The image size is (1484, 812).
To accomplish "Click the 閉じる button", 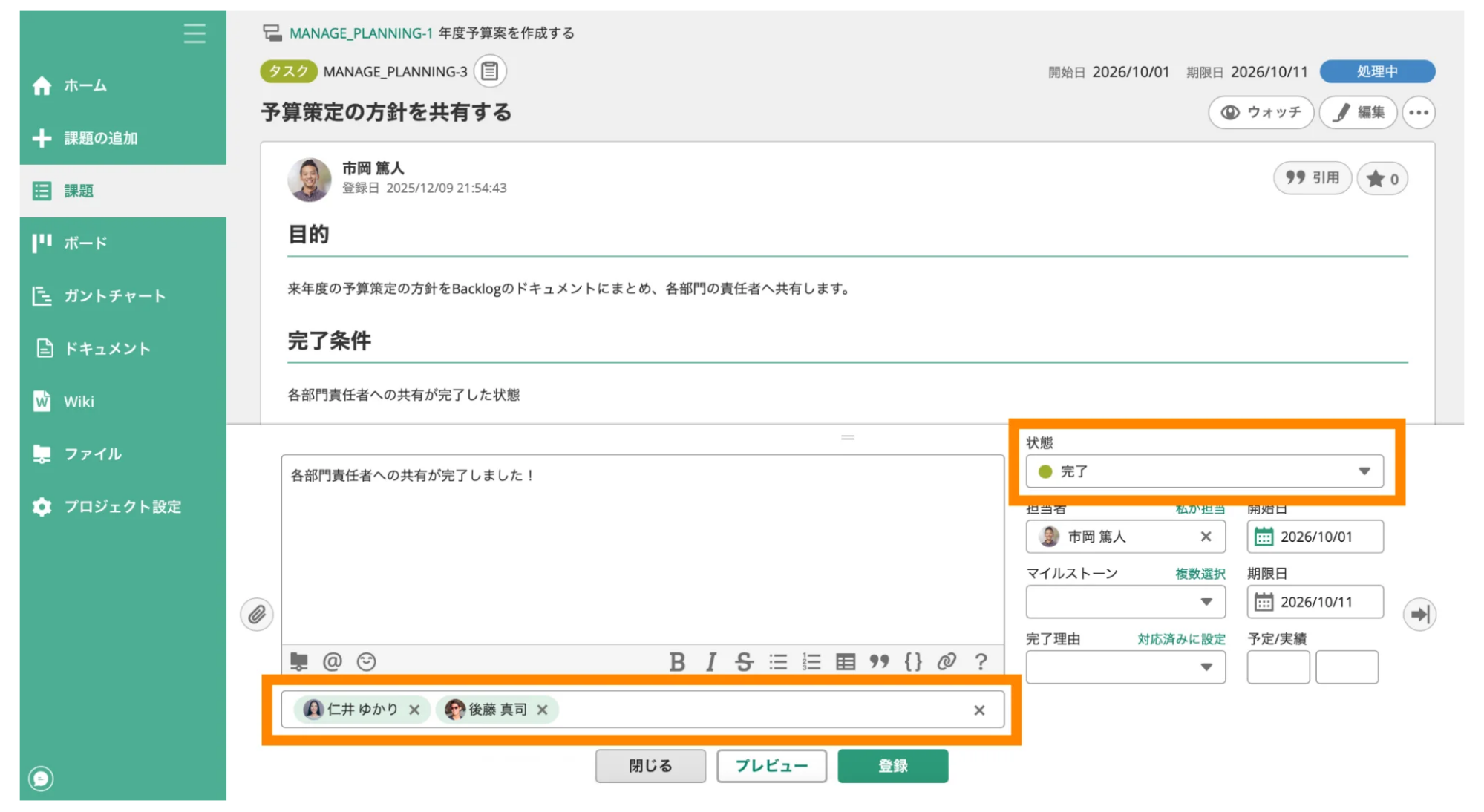I will click(650, 766).
